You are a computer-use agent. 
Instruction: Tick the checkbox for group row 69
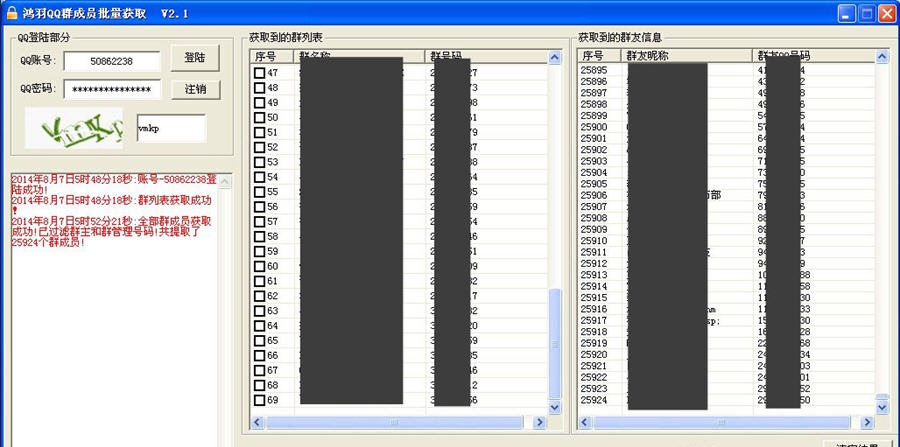[x=259, y=400]
